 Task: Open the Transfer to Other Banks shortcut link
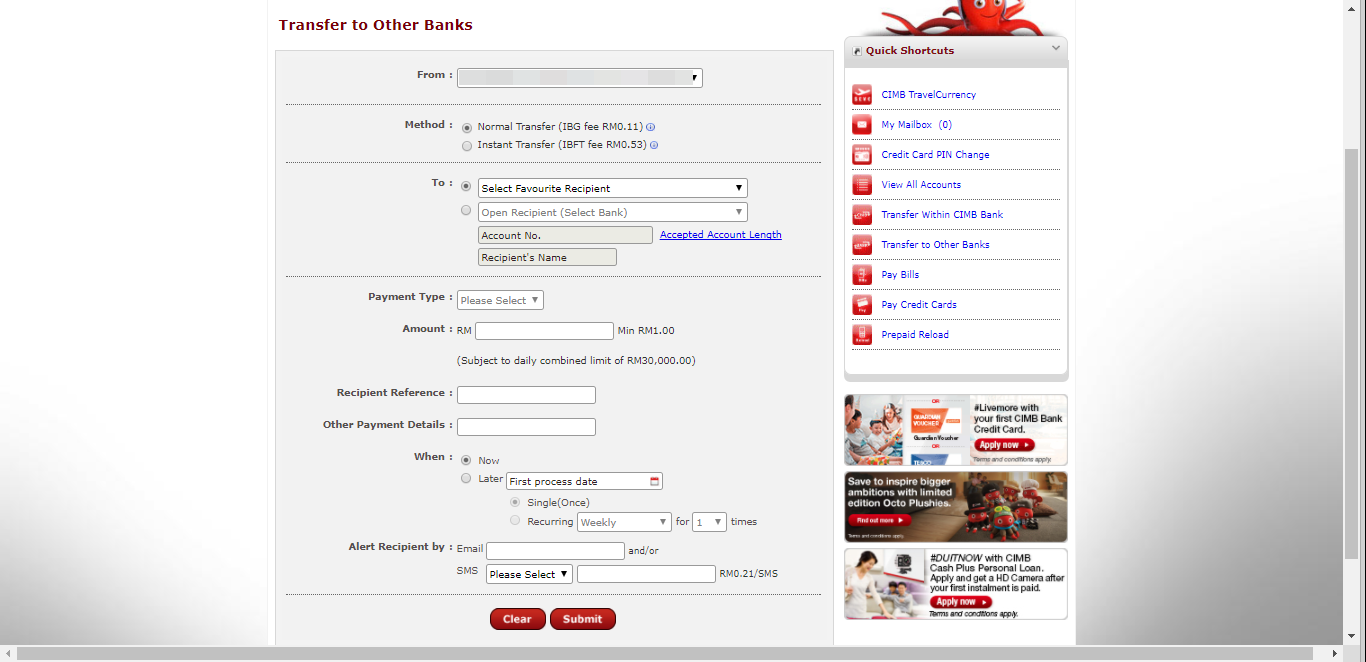point(935,245)
